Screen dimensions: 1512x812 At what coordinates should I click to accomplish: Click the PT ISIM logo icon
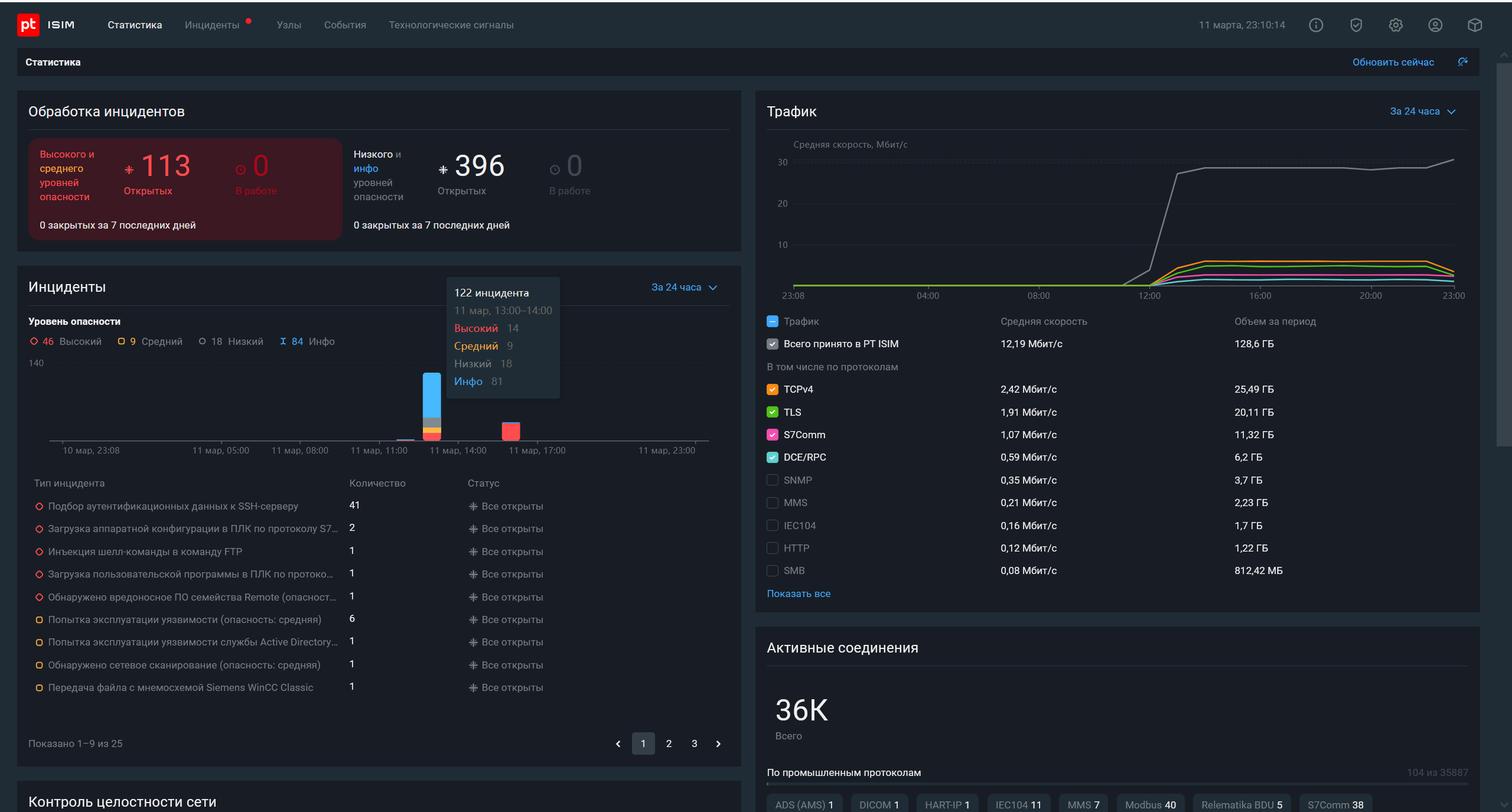28,25
